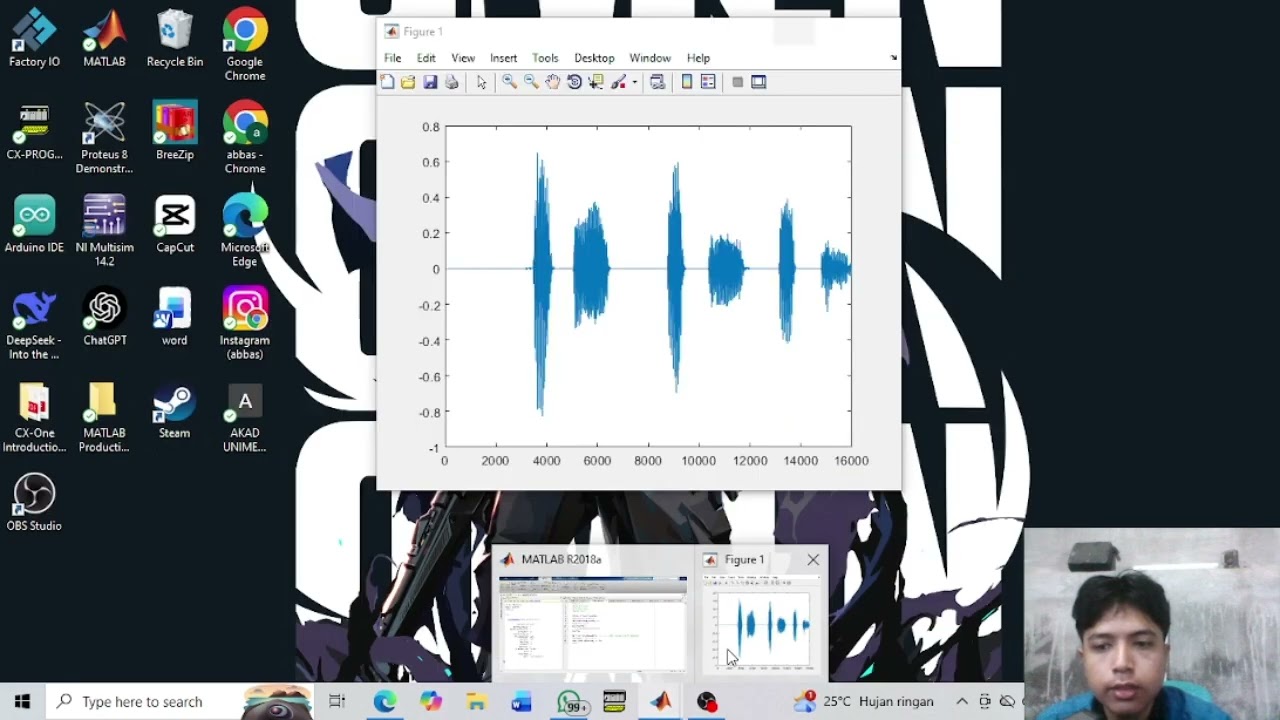Launch CapCut desktop shortcut
The height and width of the screenshot is (720, 1280).
point(175,224)
